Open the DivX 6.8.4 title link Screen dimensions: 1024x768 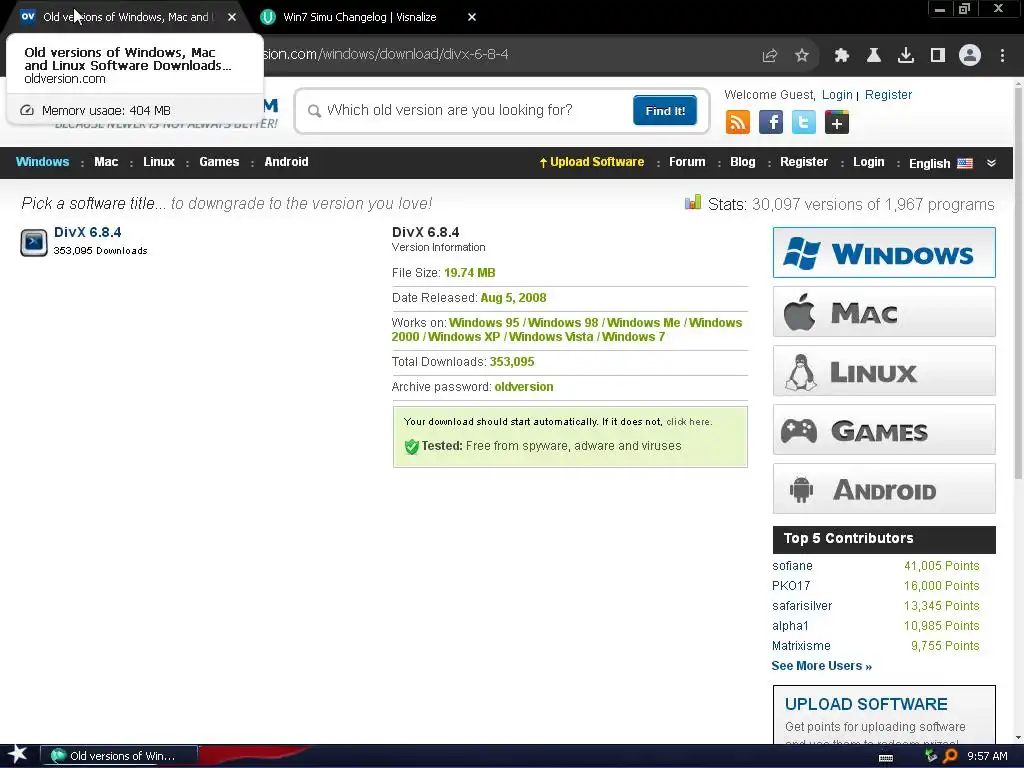(88, 232)
